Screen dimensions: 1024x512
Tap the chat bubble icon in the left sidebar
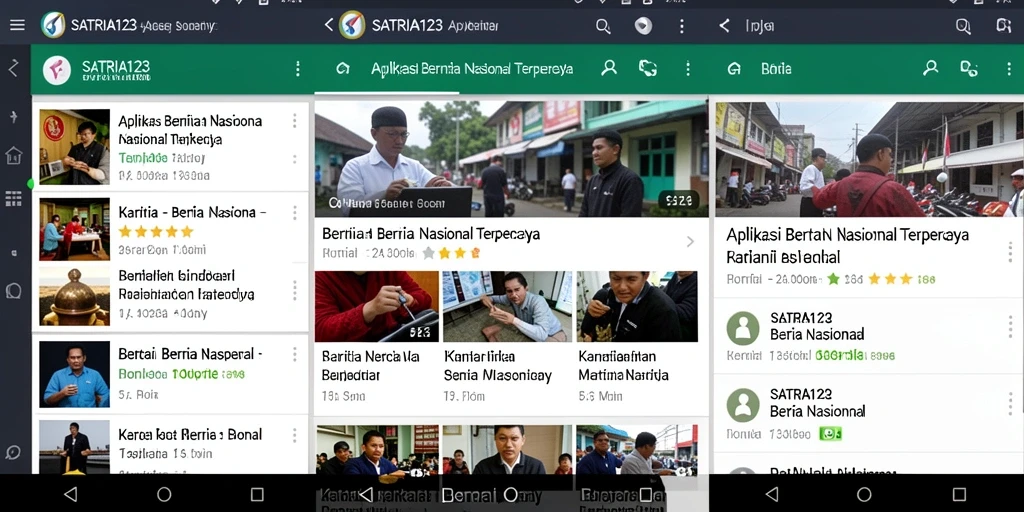coord(14,291)
